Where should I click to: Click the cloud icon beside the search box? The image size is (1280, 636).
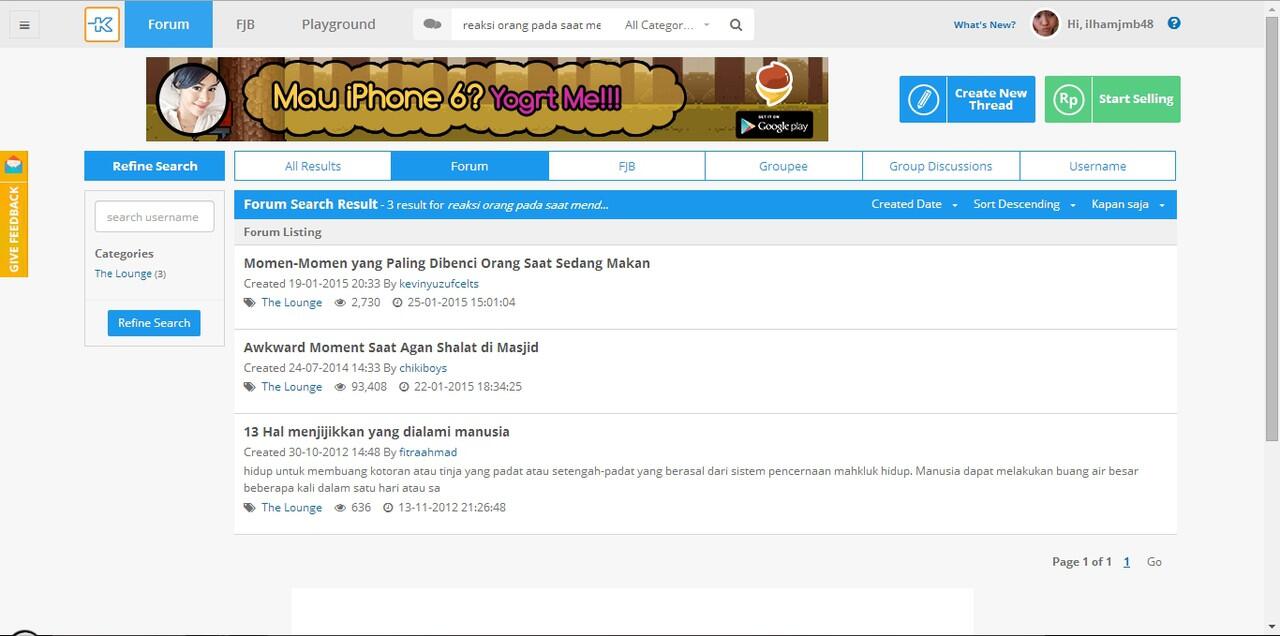432,24
